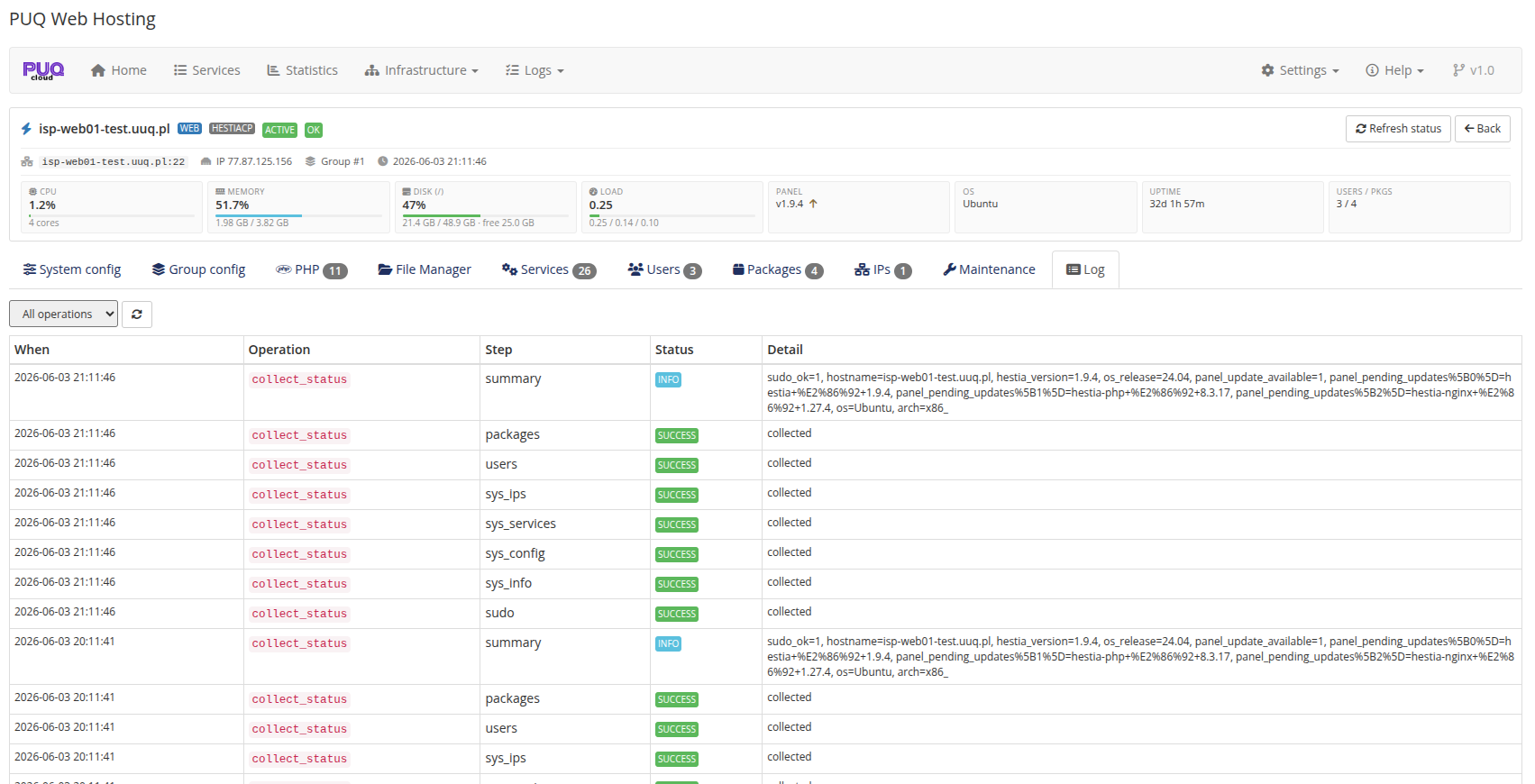Select the Log tab
The height and width of the screenshot is (784, 1535).
pos(1085,269)
